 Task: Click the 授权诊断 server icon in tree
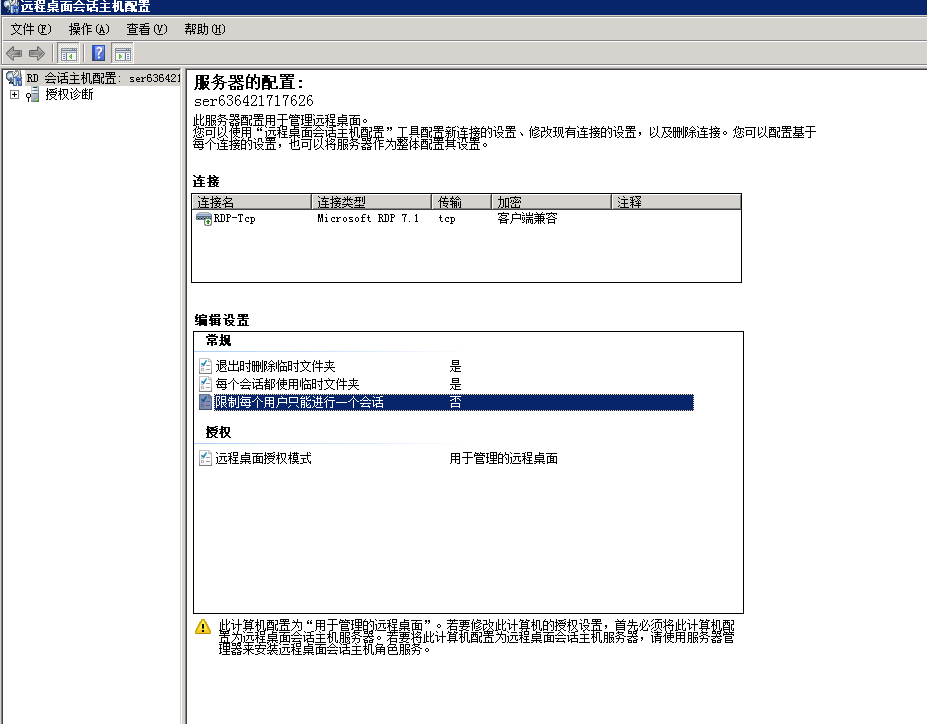point(33,95)
